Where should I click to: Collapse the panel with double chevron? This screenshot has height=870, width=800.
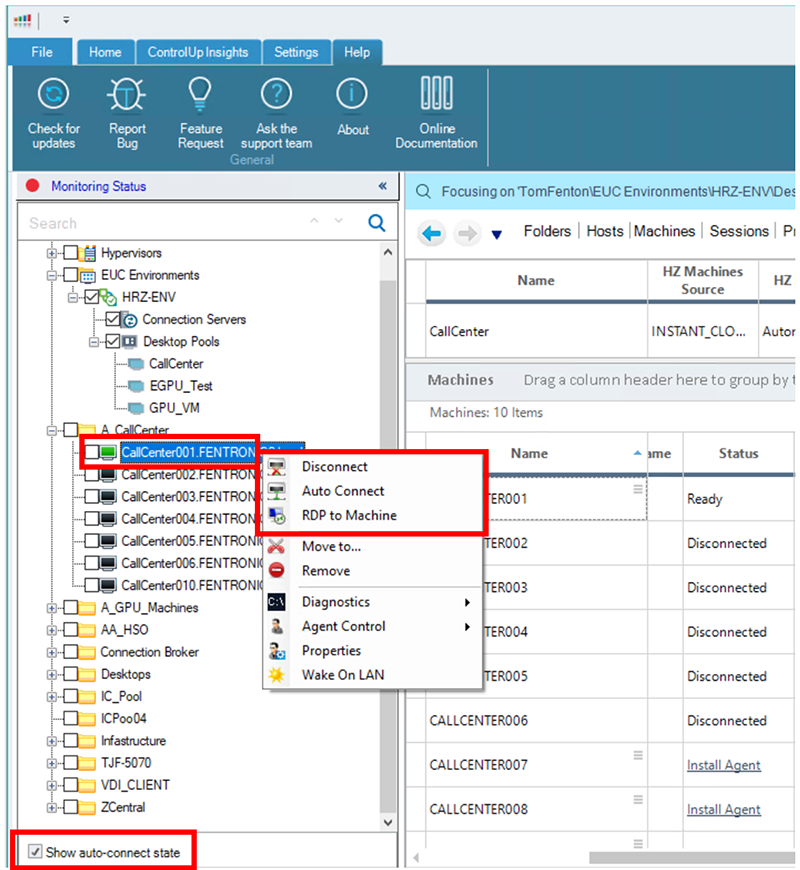[382, 186]
